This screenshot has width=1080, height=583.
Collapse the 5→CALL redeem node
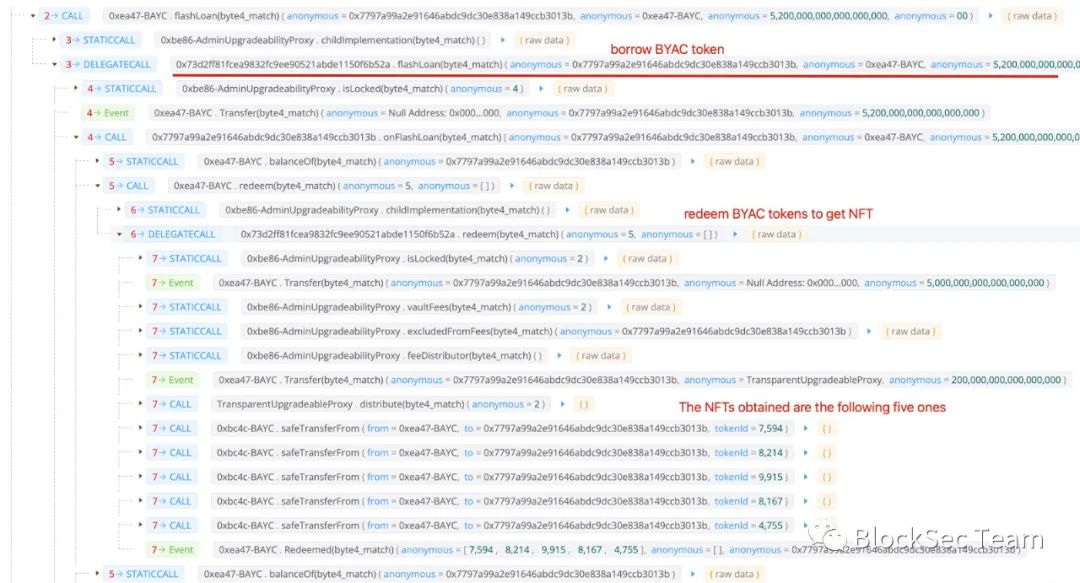(98, 186)
